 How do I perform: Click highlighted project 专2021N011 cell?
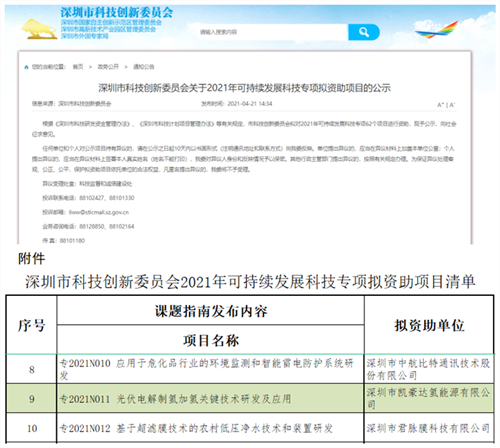click(211, 399)
